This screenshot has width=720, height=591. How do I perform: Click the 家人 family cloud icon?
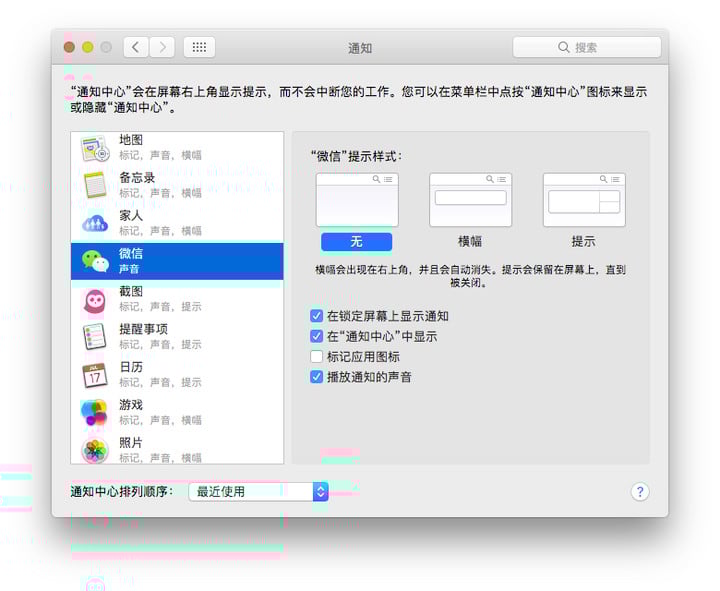click(x=95, y=223)
